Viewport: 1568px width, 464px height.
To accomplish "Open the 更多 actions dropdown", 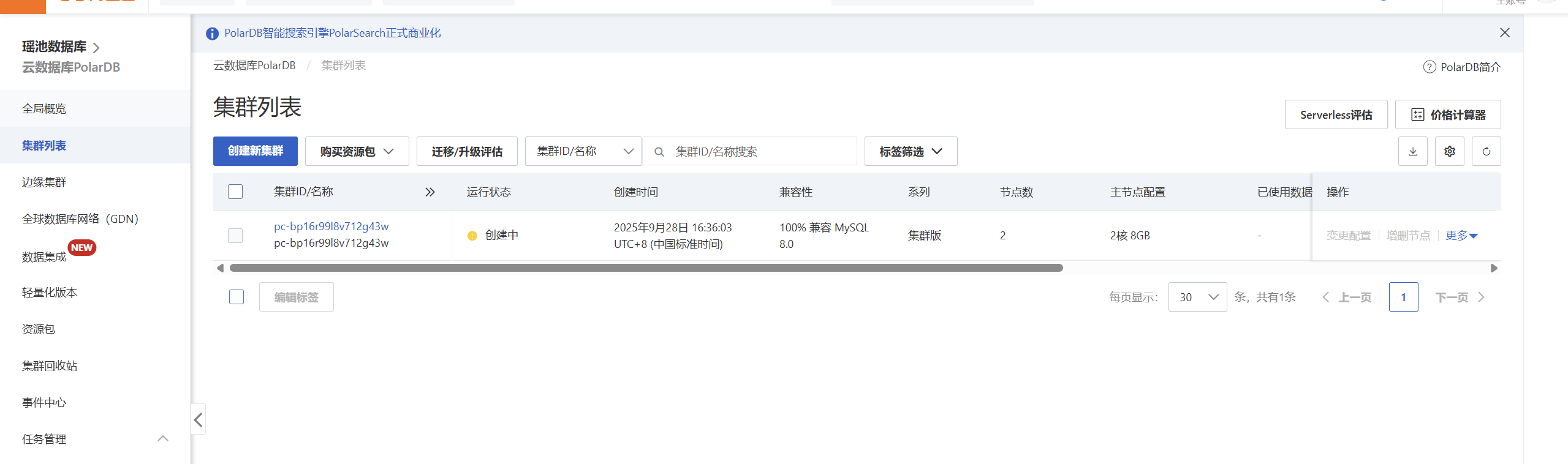I will coord(1461,236).
